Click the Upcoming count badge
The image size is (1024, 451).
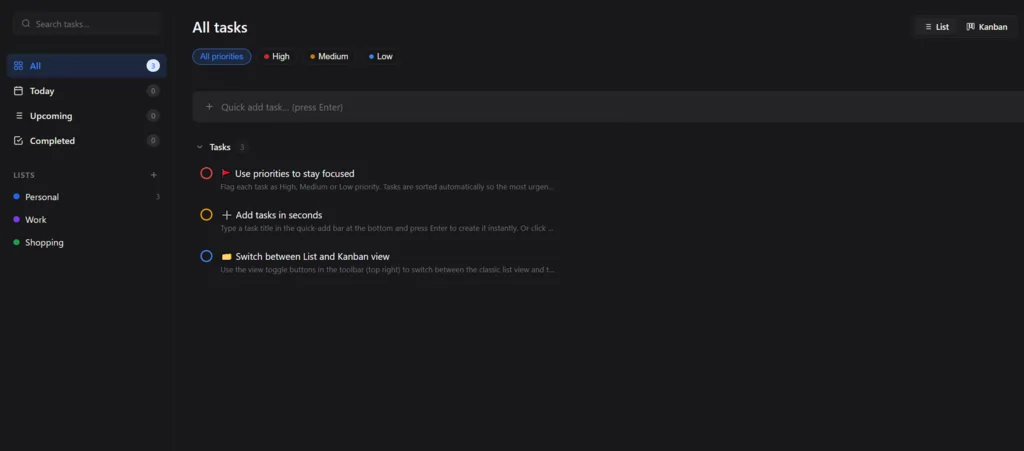coord(153,116)
